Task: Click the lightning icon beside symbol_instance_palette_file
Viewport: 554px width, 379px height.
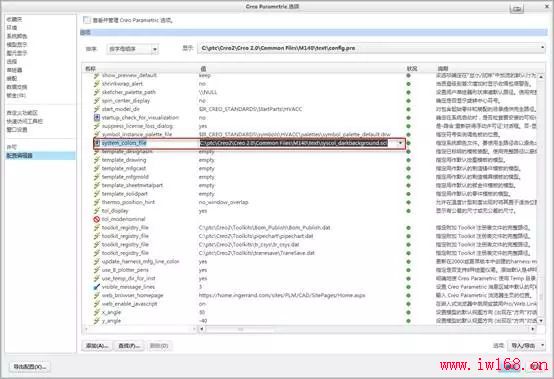Action: pyautogui.click(x=96, y=135)
